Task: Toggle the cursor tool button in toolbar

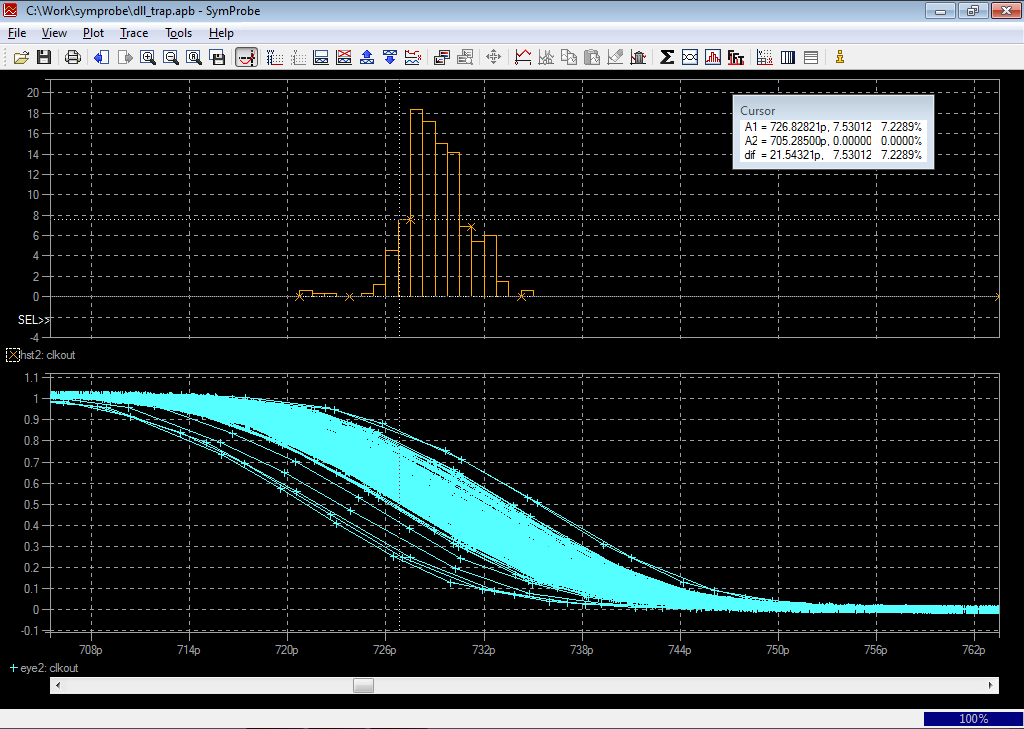Action: [246, 57]
